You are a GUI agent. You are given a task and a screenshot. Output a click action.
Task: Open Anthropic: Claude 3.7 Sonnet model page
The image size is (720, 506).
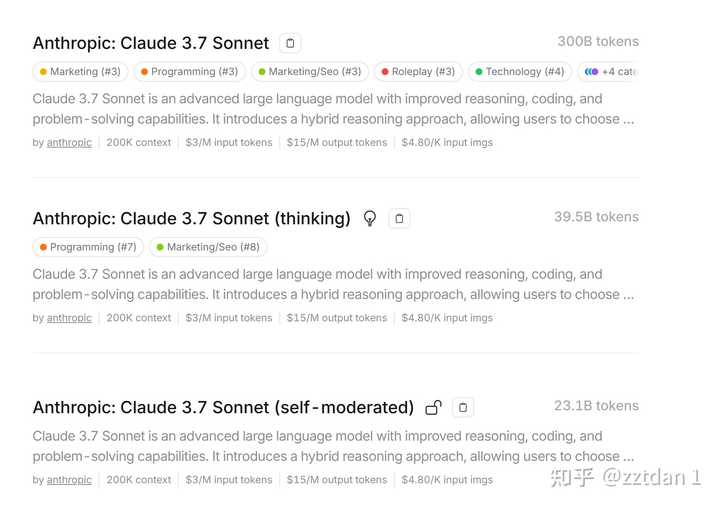click(x=151, y=43)
